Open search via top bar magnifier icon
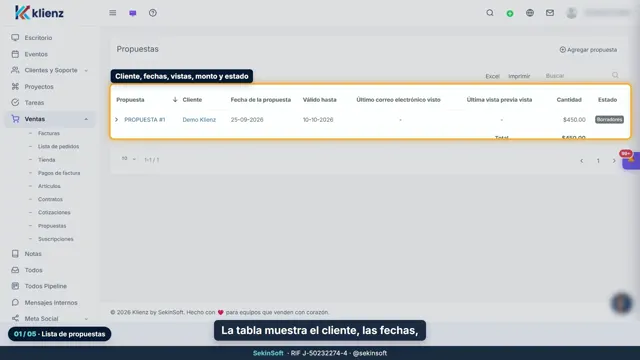The height and width of the screenshot is (360, 640). [x=490, y=13]
